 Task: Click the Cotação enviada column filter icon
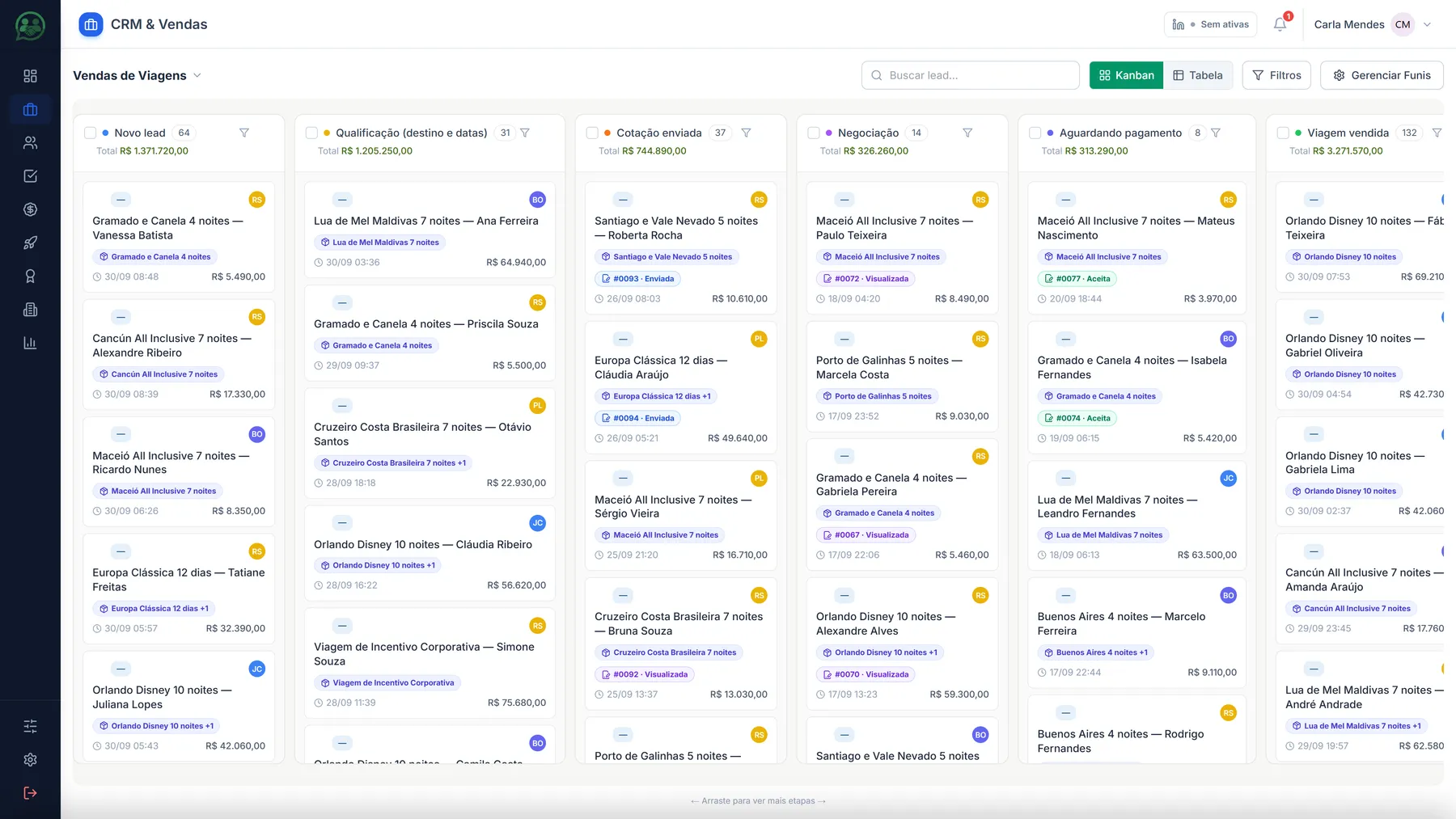coord(746,133)
